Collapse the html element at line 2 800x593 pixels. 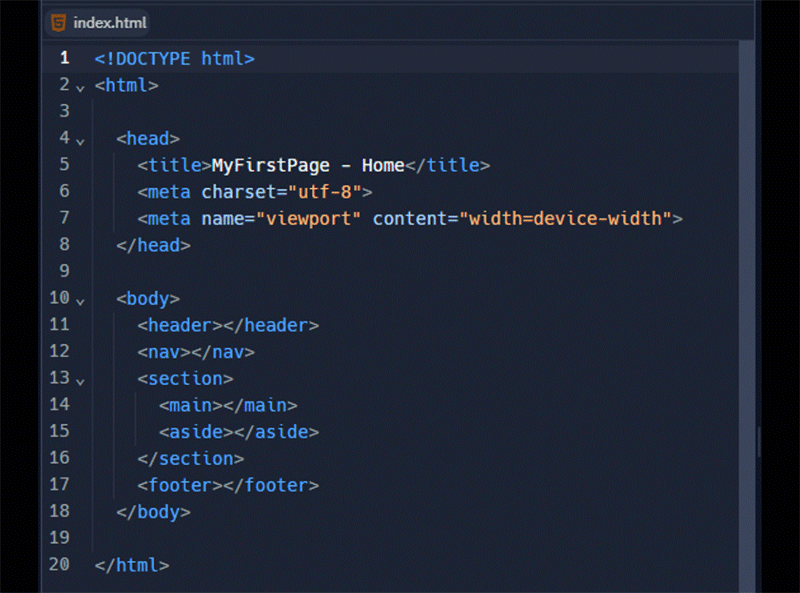coord(80,88)
